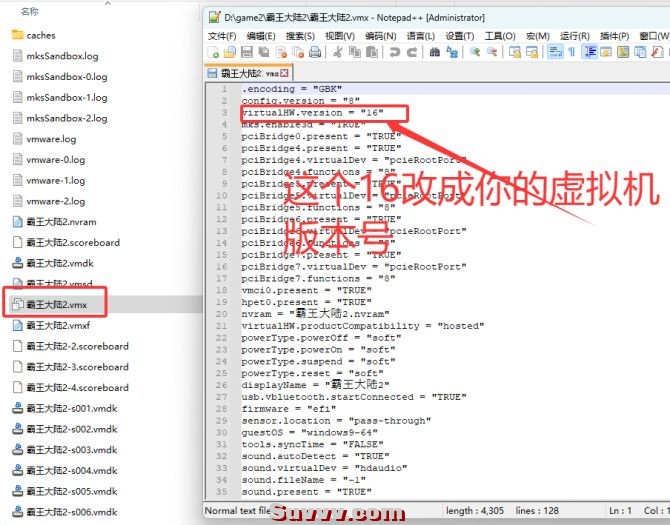Toggle the Indent guide toolbar button
The height and width of the screenshot is (525, 670).
click(589, 52)
